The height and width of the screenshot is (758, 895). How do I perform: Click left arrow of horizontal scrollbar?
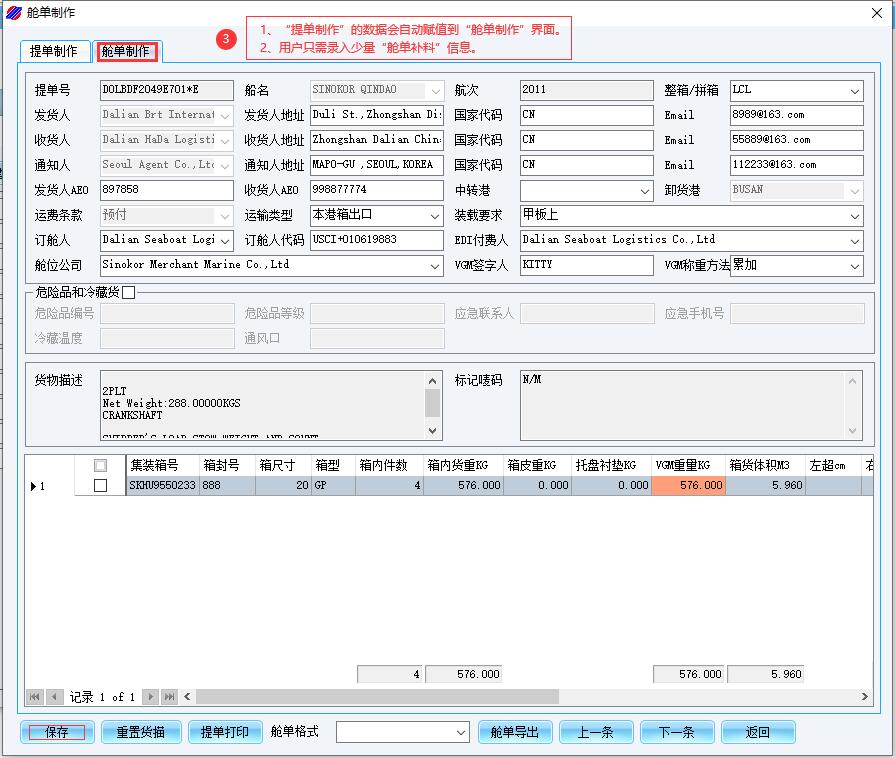coord(187,697)
